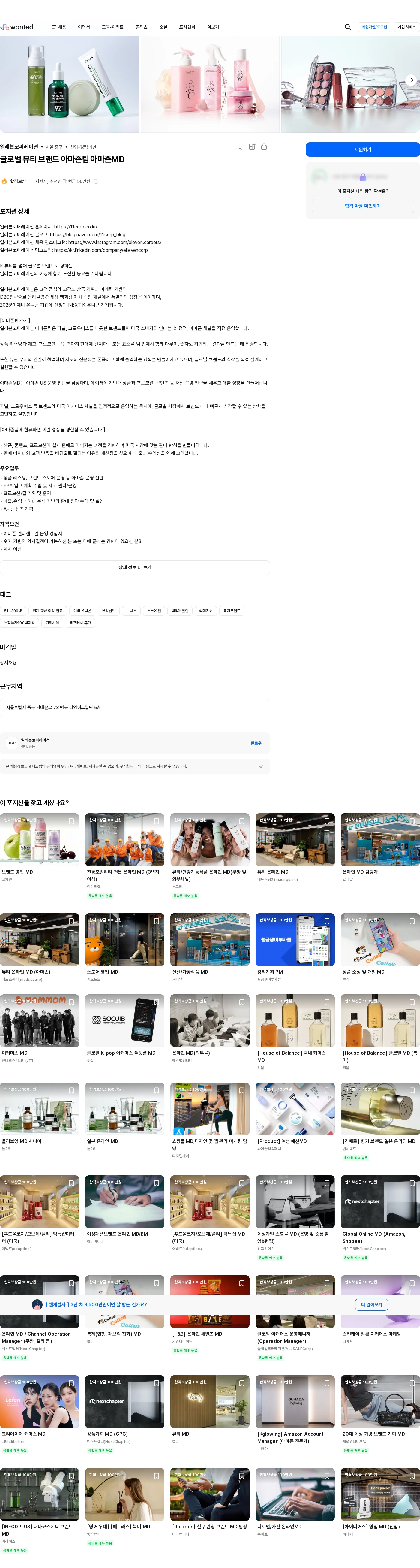This screenshot has height=1568, width=420.
Task: Open the 크리에이터 커머스 MD card image
Action: point(40,1401)
